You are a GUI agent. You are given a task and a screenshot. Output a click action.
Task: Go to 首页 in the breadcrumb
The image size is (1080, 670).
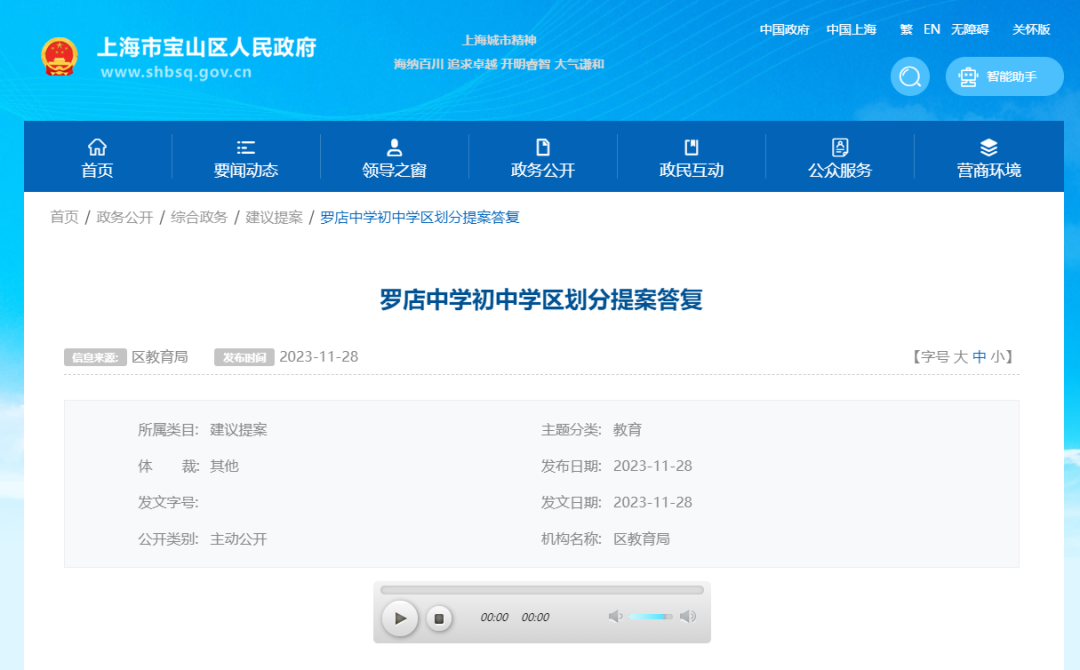tap(65, 218)
